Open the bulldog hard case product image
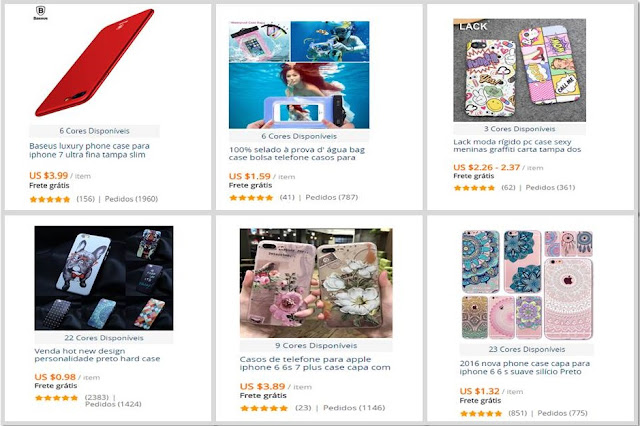640x426 pixels. 104,278
